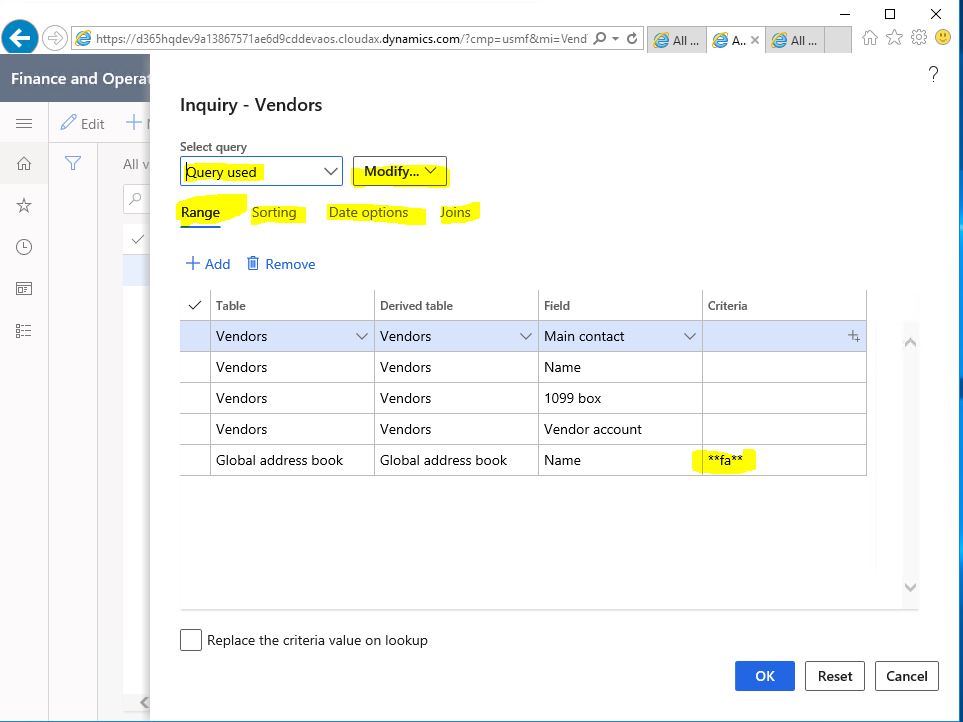This screenshot has width=963, height=722.
Task: Select the first 'All ...' browser tab
Action: (x=676, y=40)
